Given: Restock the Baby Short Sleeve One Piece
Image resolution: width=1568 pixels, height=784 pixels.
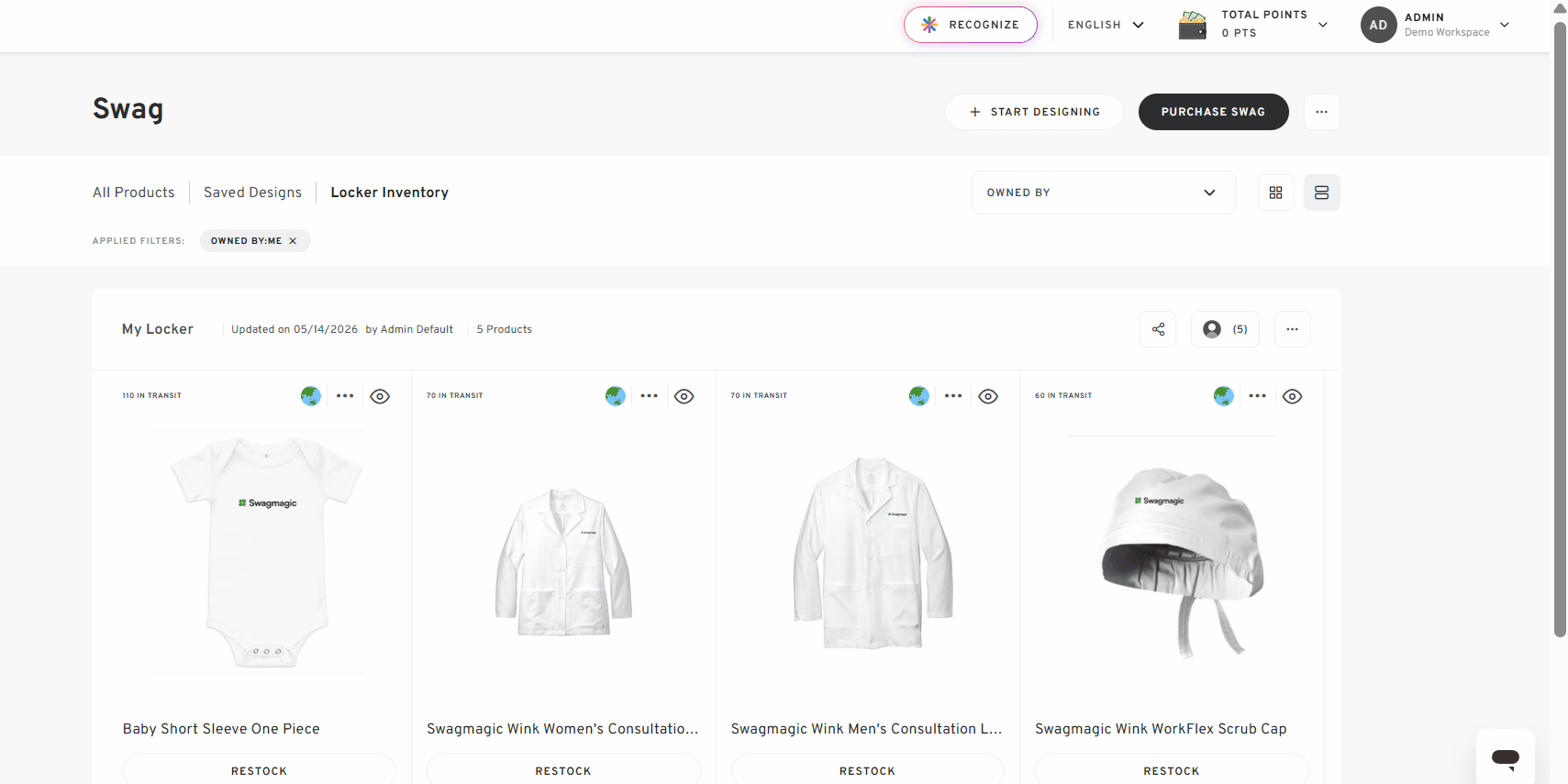Looking at the screenshot, I should [x=259, y=770].
